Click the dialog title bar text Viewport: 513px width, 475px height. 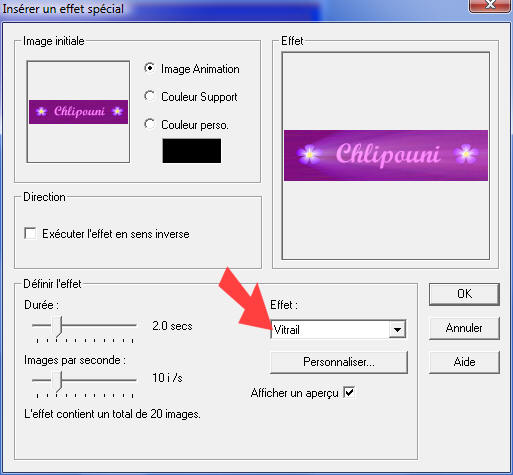coord(63,9)
